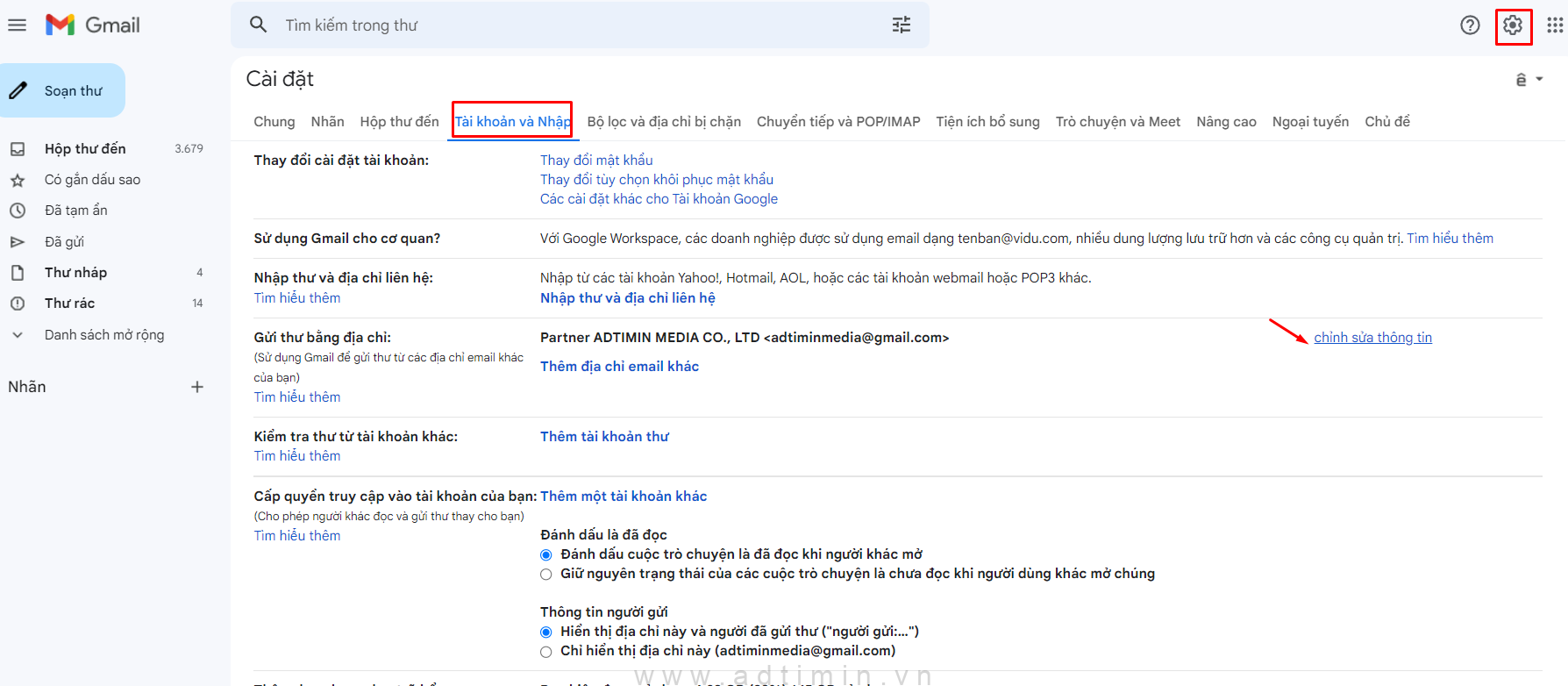Switch to the Chung settings tab

(274, 122)
